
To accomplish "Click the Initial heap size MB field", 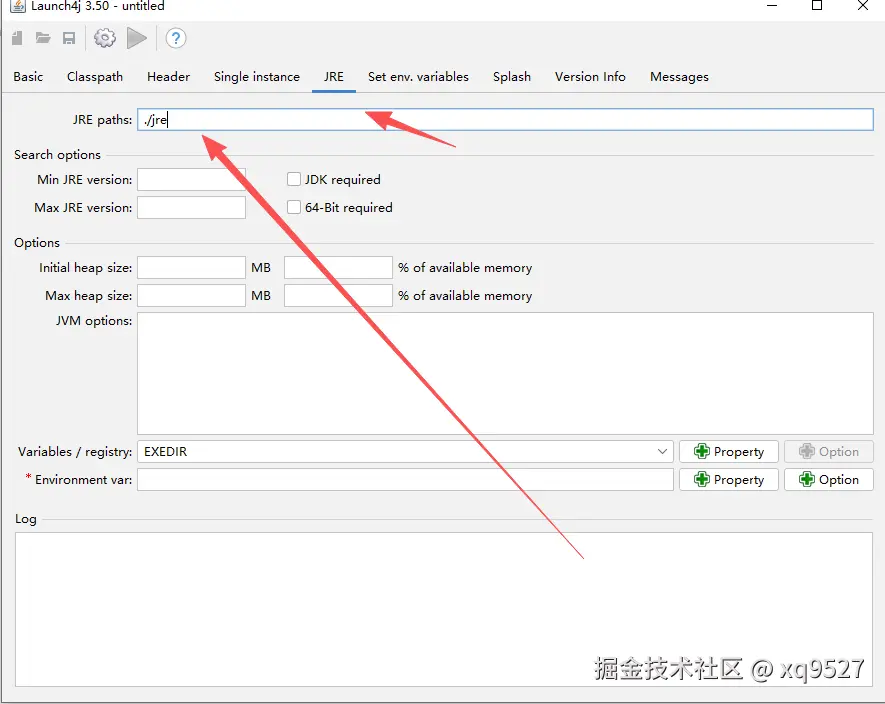I will pyautogui.click(x=191, y=268).
